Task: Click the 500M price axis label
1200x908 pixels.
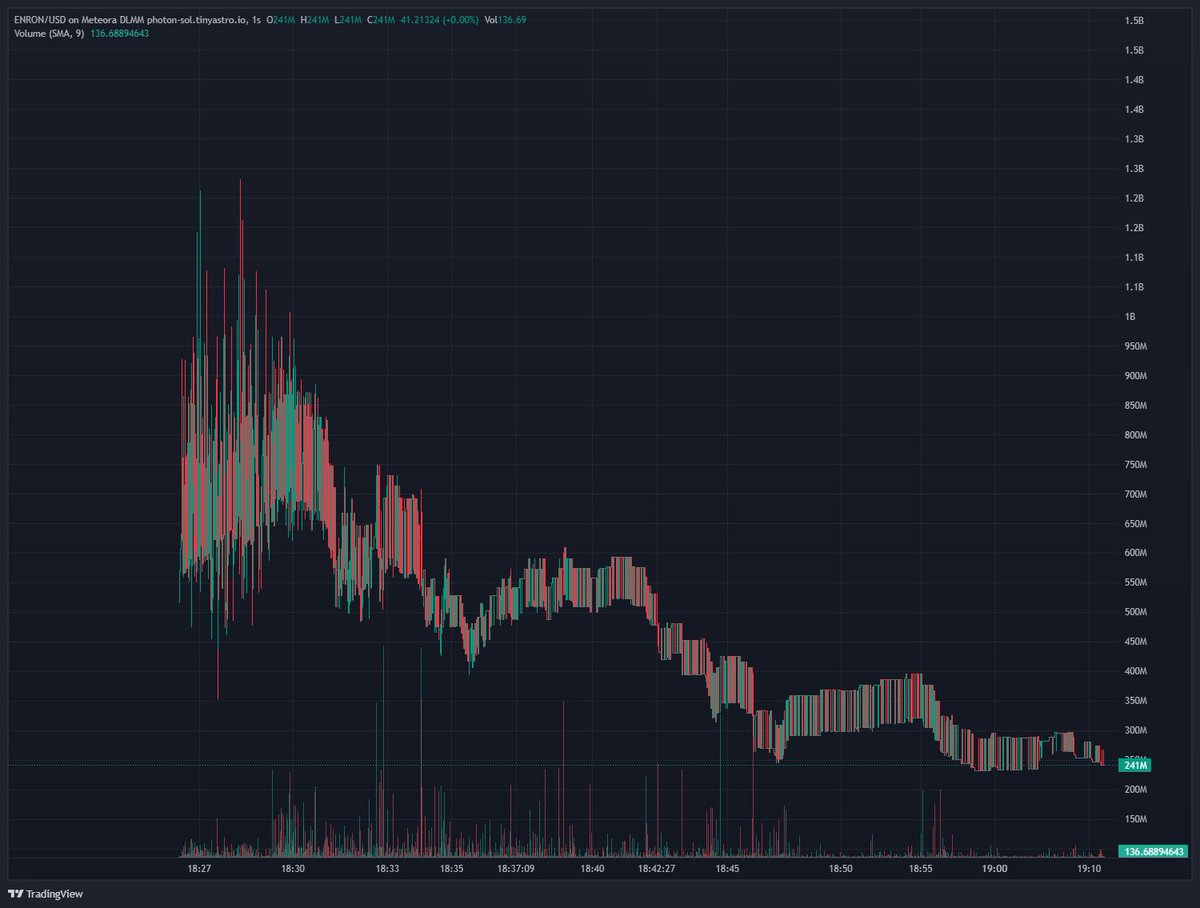Action: (x=1135, y=612)
